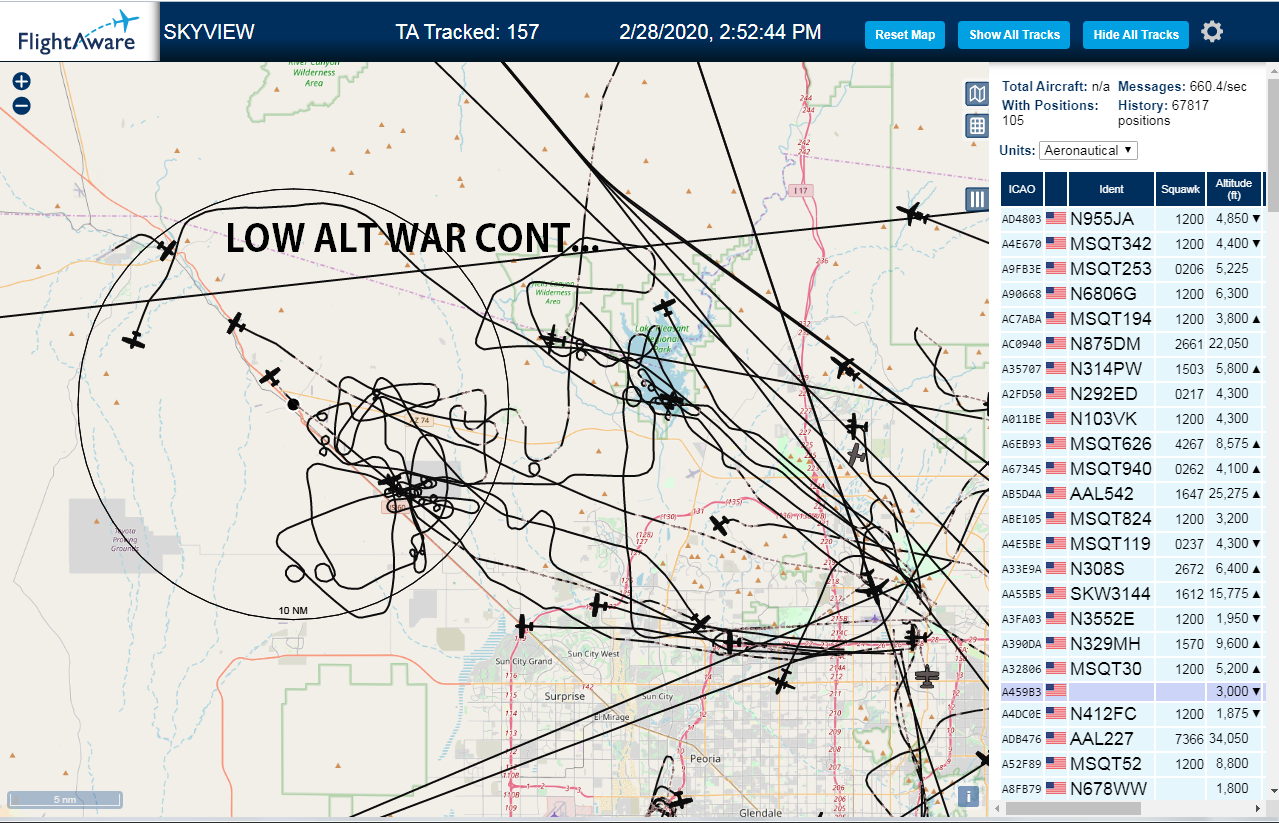Select the aircraft icon above Lake Pleasant

664,307
